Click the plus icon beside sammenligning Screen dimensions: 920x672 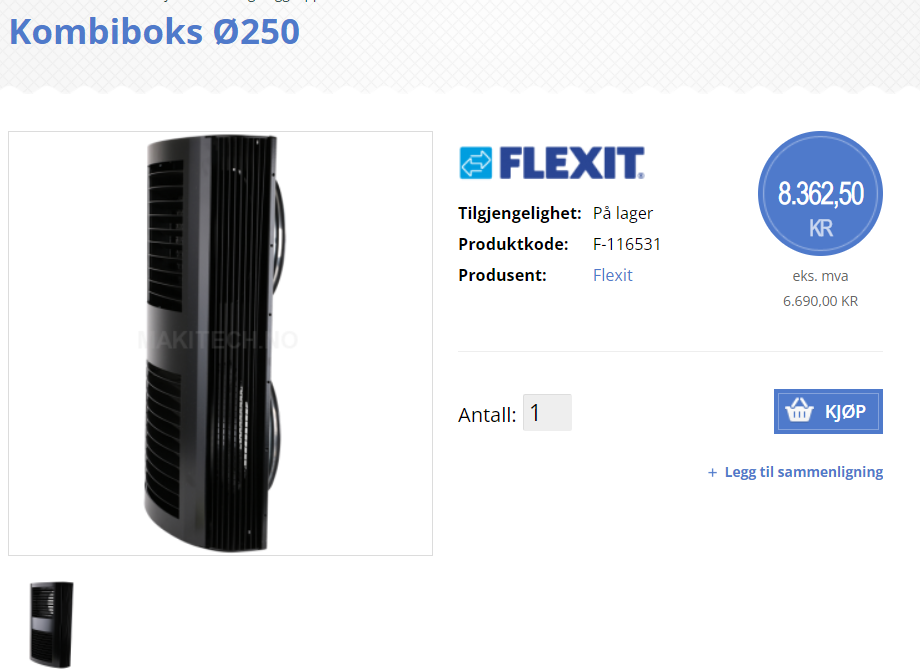pos(712,472)
